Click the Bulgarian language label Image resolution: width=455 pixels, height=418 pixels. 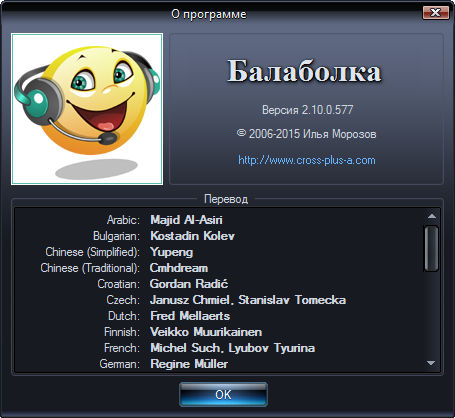click(116, 236)
